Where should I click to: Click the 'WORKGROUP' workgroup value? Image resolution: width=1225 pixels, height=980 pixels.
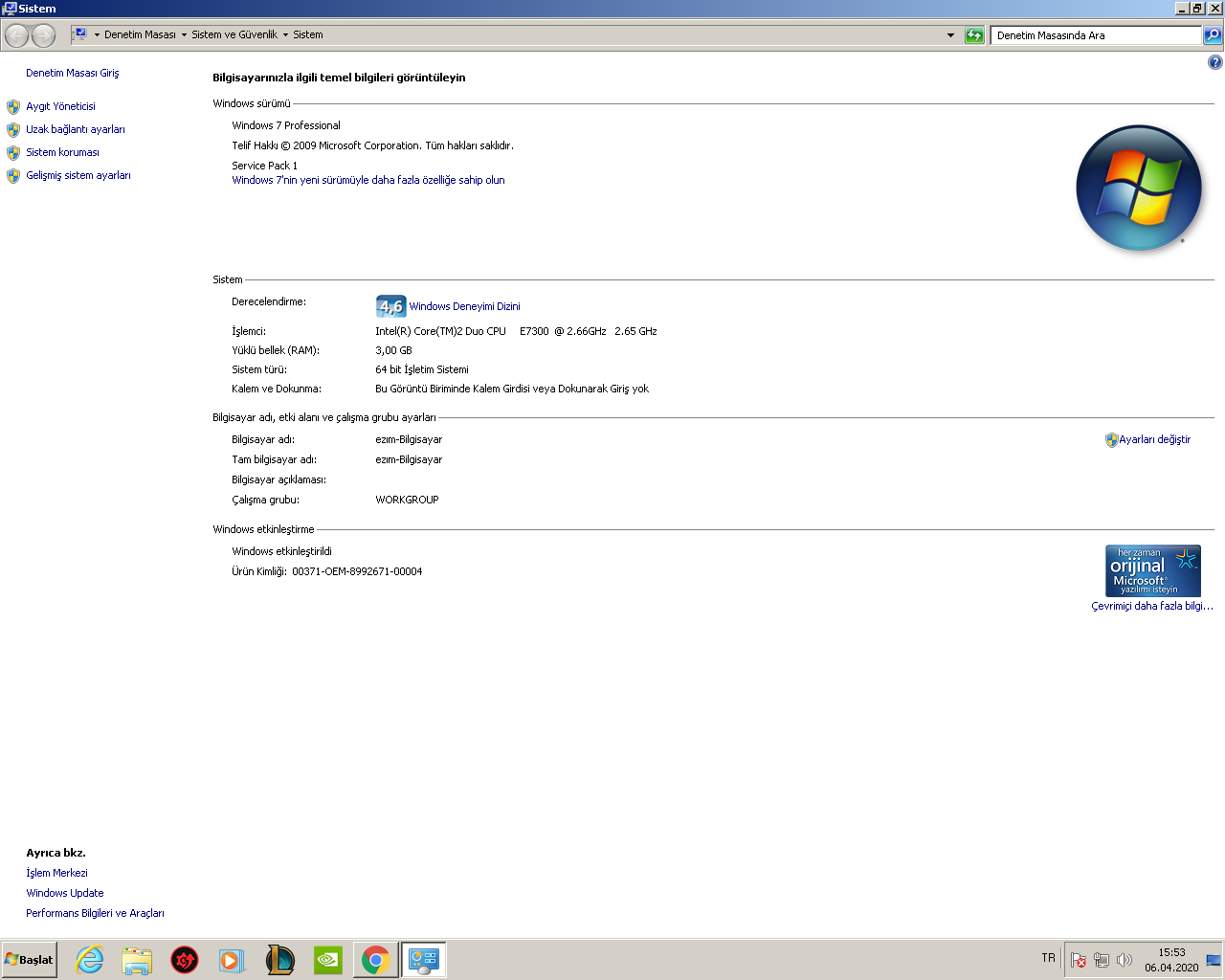click(407, 500)
